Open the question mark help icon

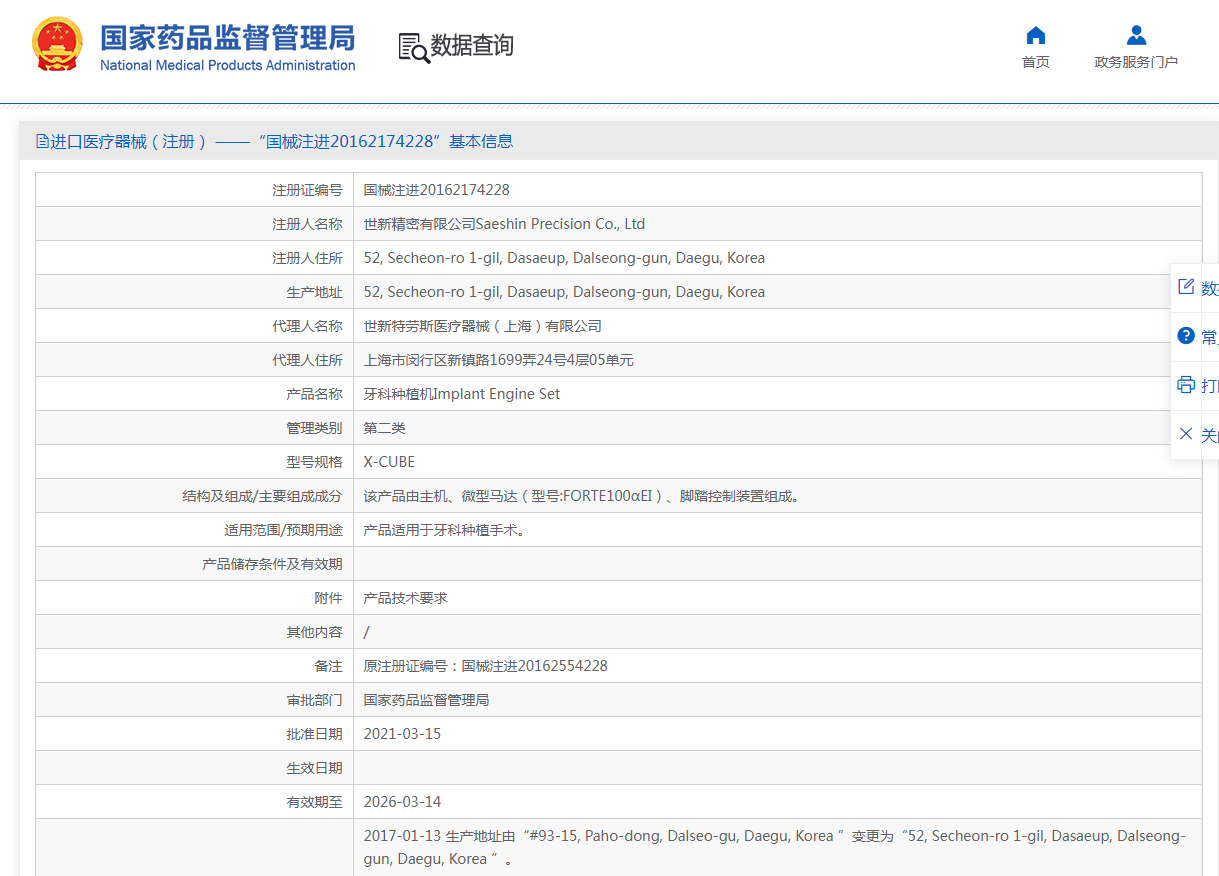pos(1186,336)
